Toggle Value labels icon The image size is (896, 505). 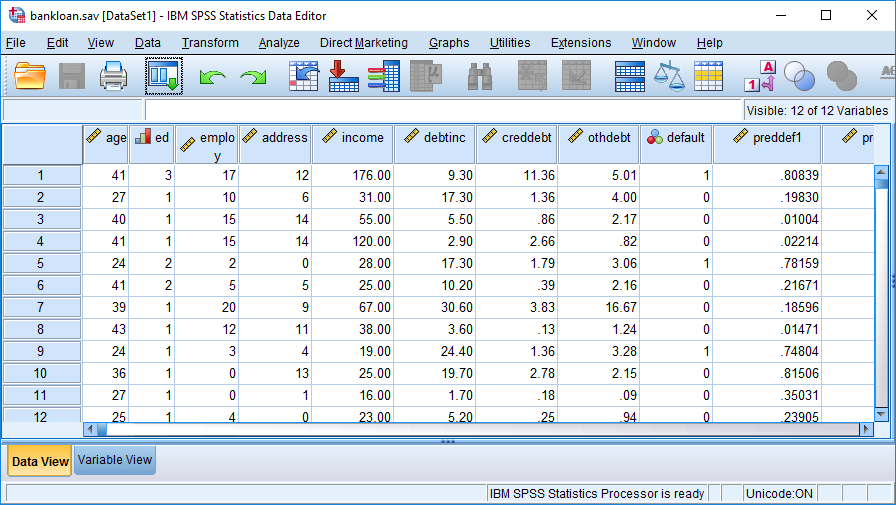(x=760, y=76)
